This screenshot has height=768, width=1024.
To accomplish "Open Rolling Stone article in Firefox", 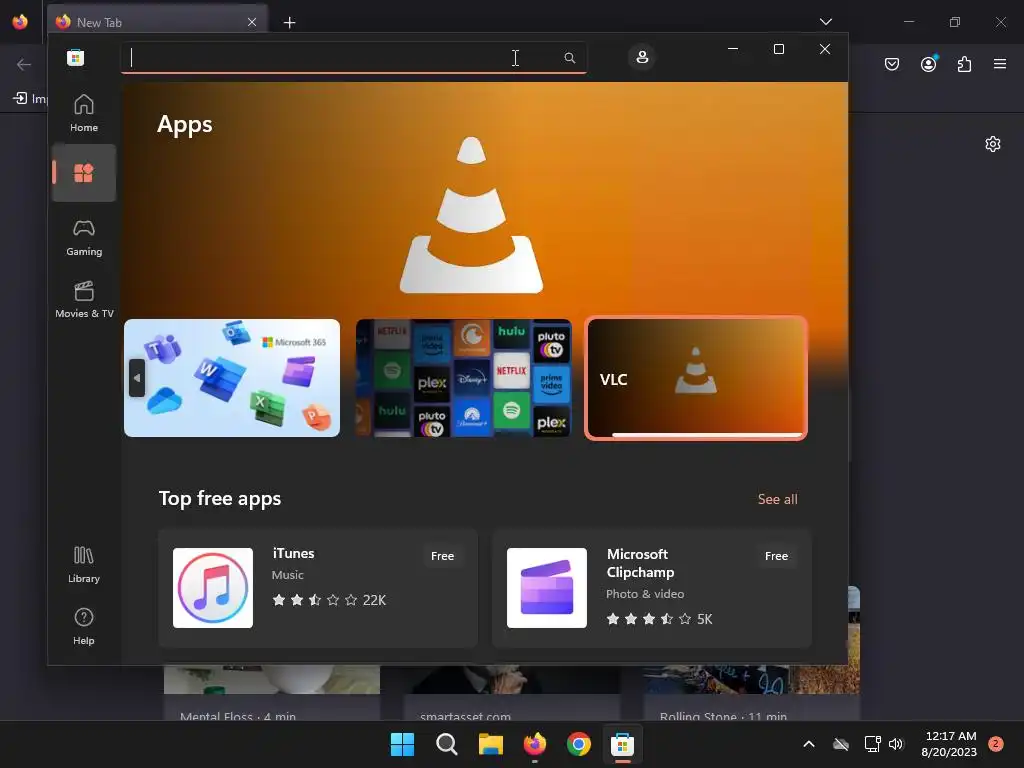I will 751,694.
